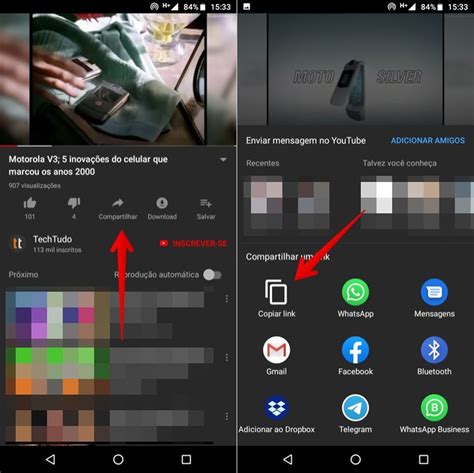Tap the "907 visualizações" view count
The width and height of the screenshot is (474, 473).
coord(35,186)
